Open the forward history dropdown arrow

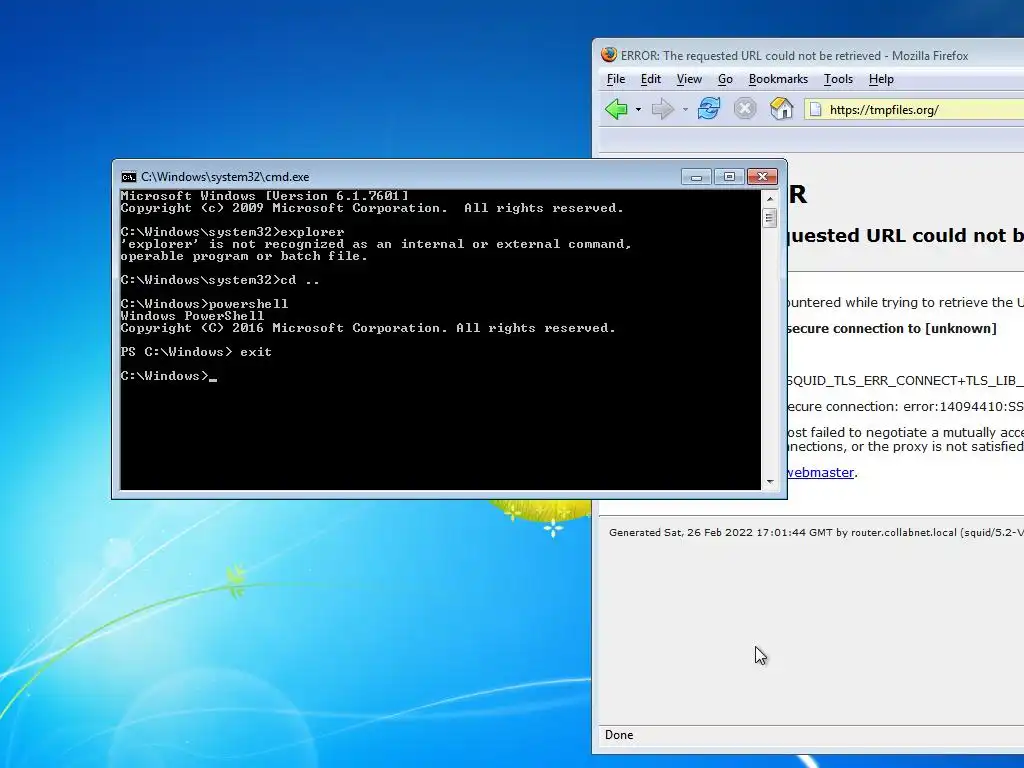(x=685, y=110)
